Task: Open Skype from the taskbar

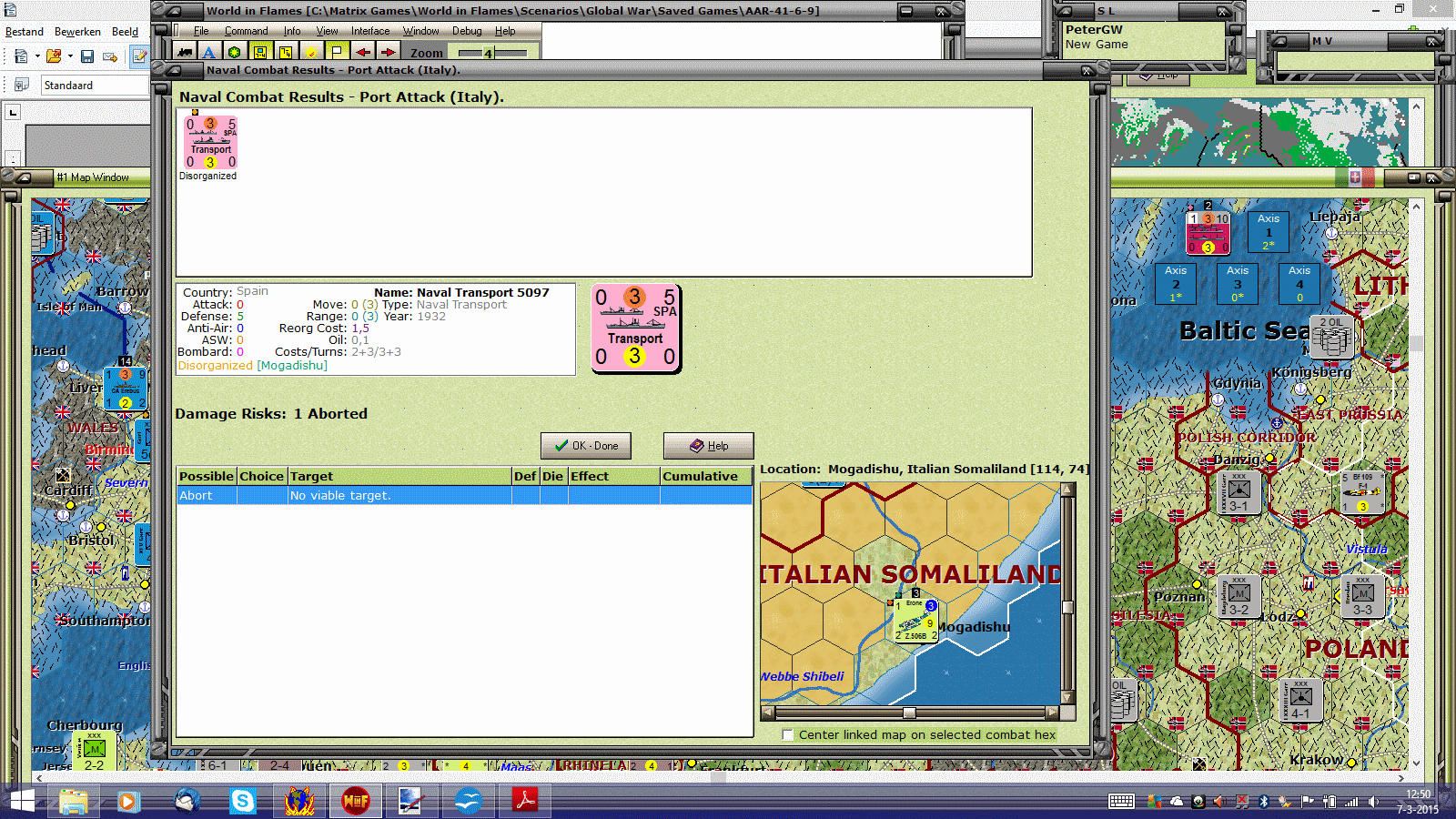Action: pyautogui.click(x=242, y=801)
